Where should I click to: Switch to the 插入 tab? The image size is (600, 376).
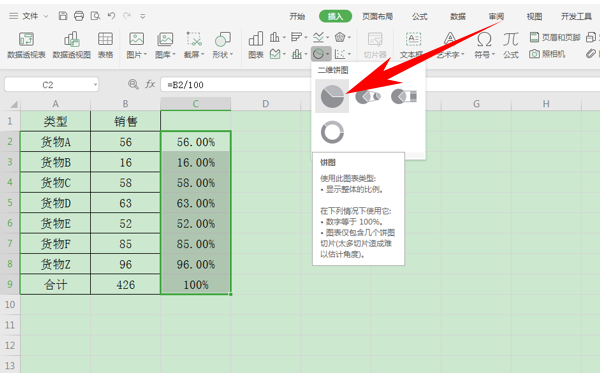coord(335,16)
